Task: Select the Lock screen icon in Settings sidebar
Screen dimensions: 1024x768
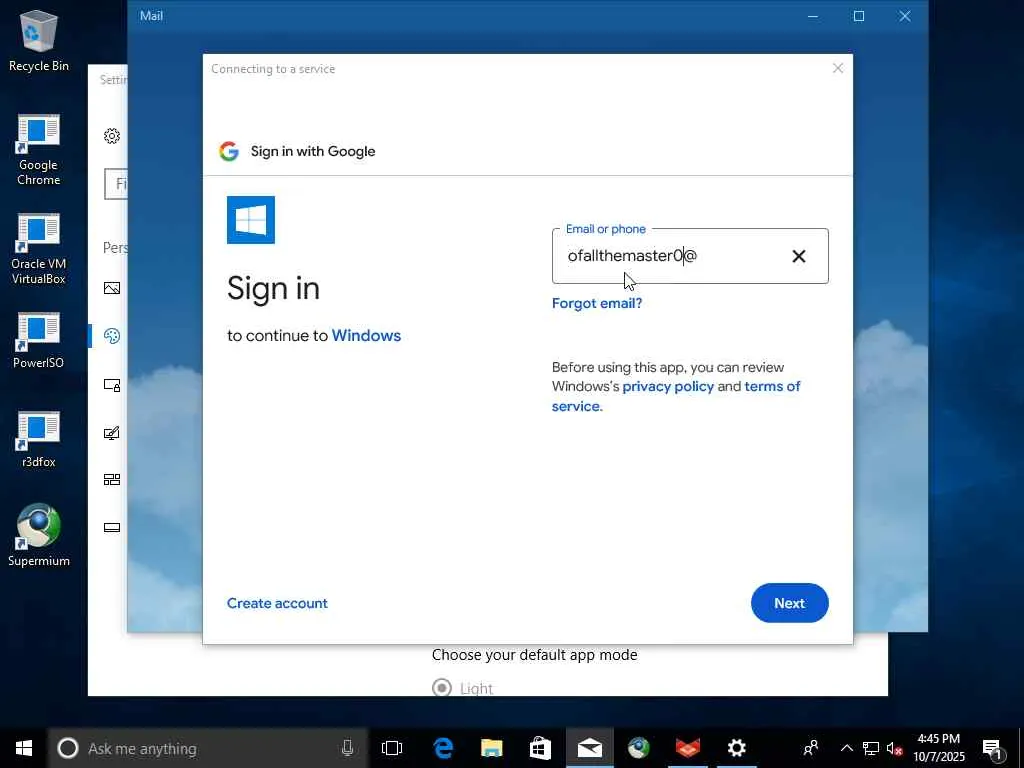Action: click(x=112, y=385)
